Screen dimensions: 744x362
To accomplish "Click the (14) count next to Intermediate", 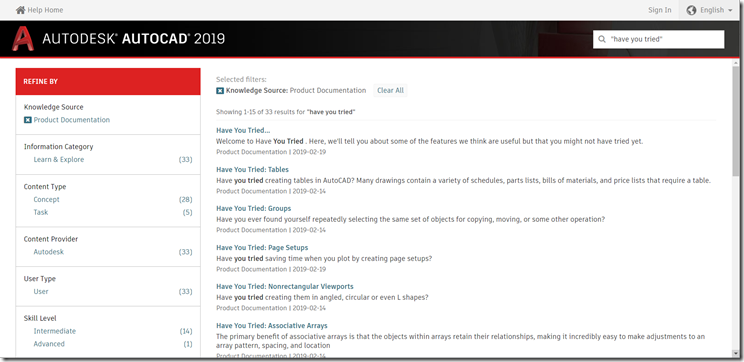I will pos(186,331).
